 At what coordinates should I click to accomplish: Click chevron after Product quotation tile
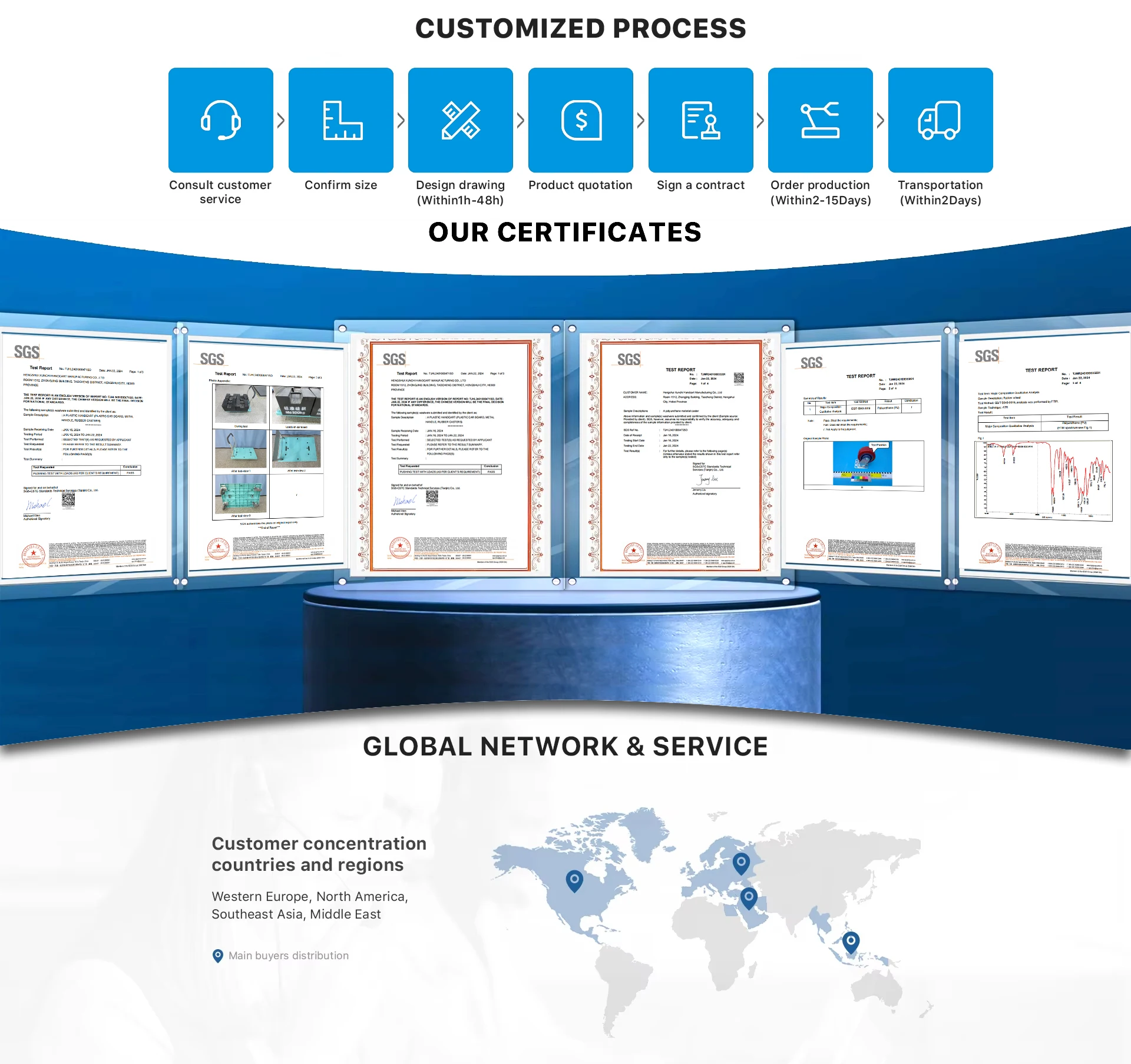coord(641,121)
